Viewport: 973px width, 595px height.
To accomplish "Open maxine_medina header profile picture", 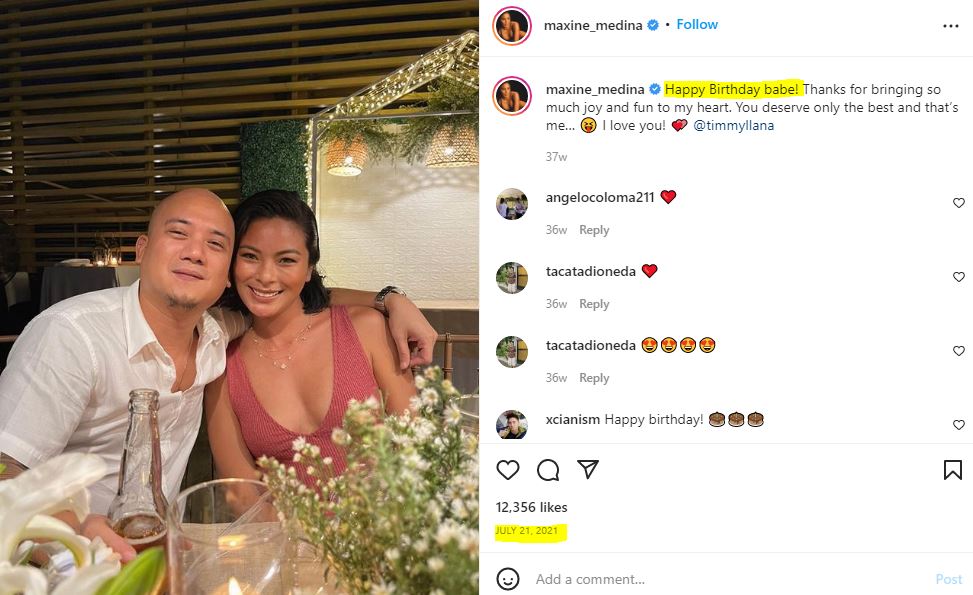I will (x=512, y=26).
